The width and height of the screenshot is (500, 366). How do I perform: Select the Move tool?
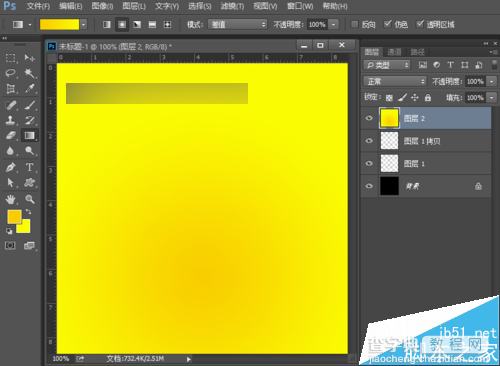(x=30, y=58)
